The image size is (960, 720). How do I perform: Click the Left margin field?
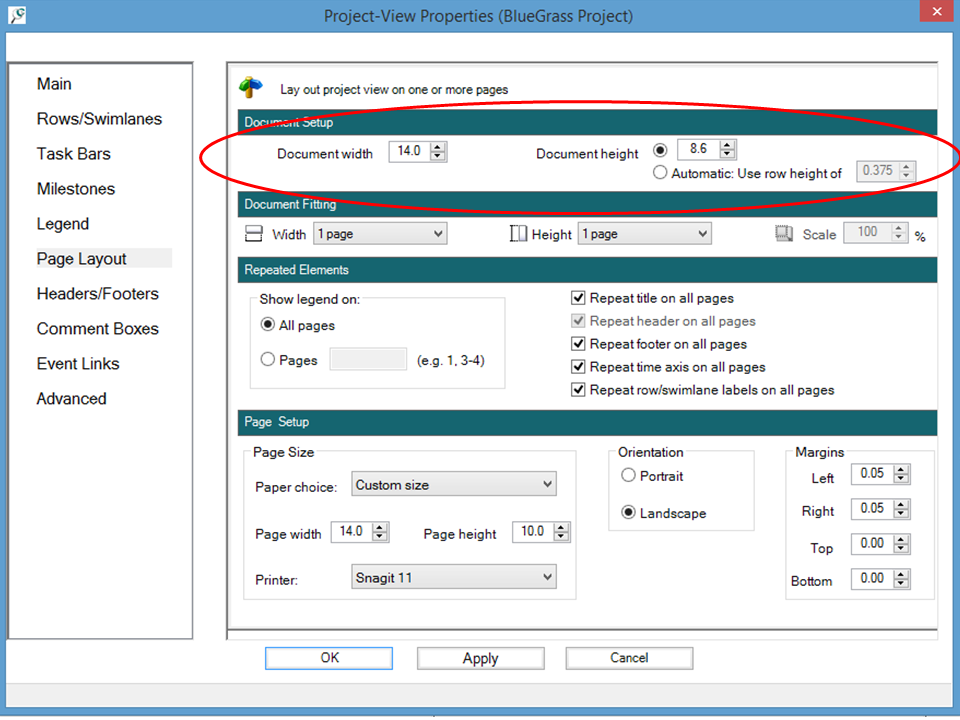coord(872,474)
